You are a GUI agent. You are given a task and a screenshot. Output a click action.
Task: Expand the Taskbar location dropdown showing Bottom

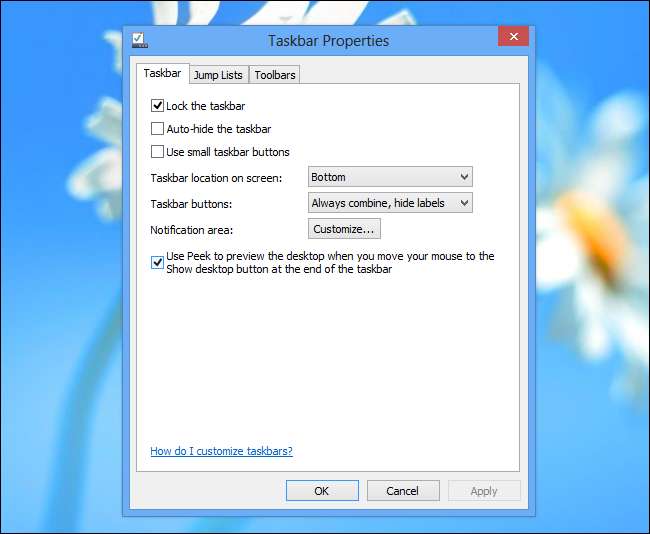pos(390,177)
